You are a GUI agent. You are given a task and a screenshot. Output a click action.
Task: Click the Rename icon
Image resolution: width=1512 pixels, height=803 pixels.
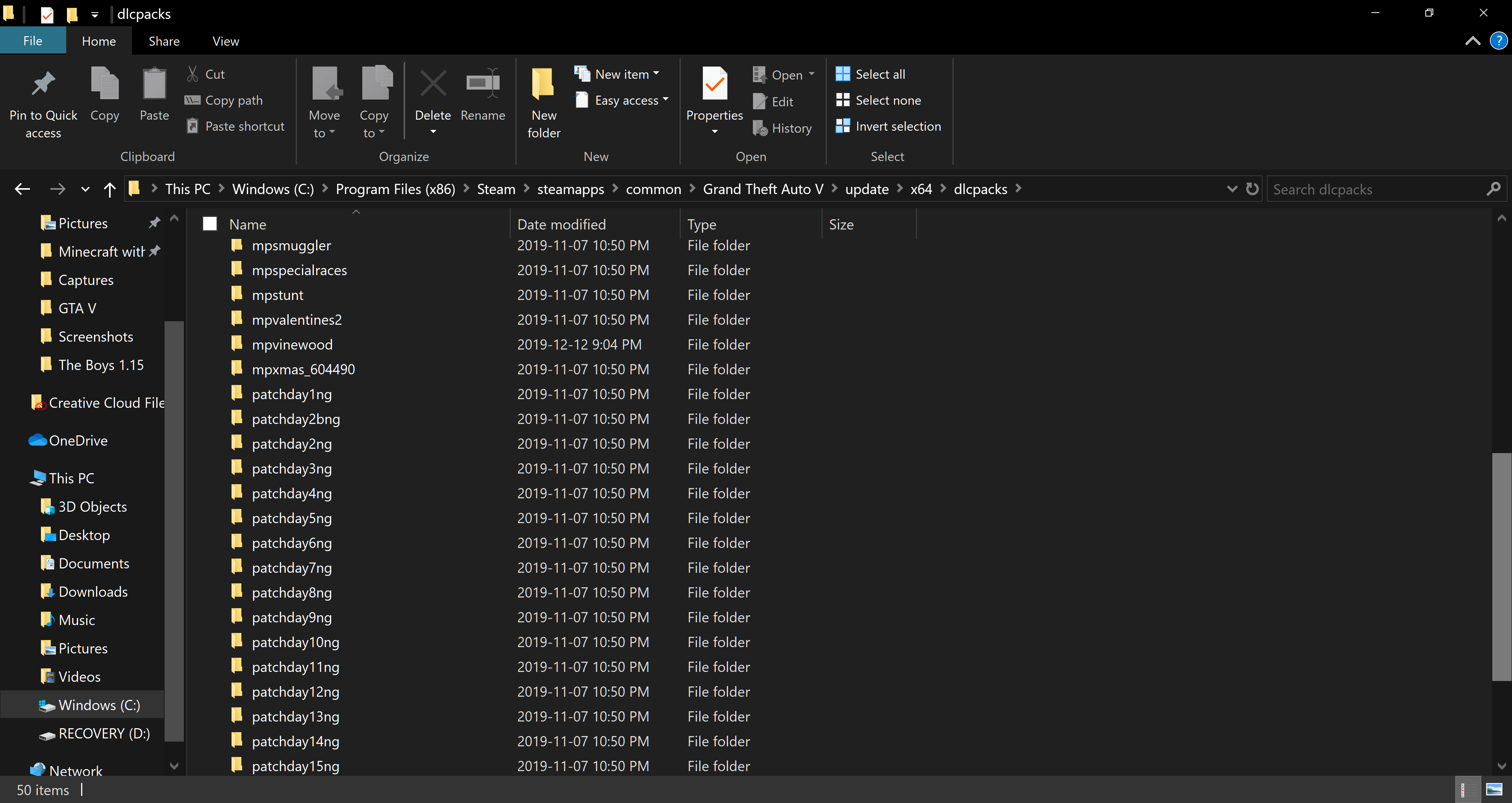pos(482,83)
